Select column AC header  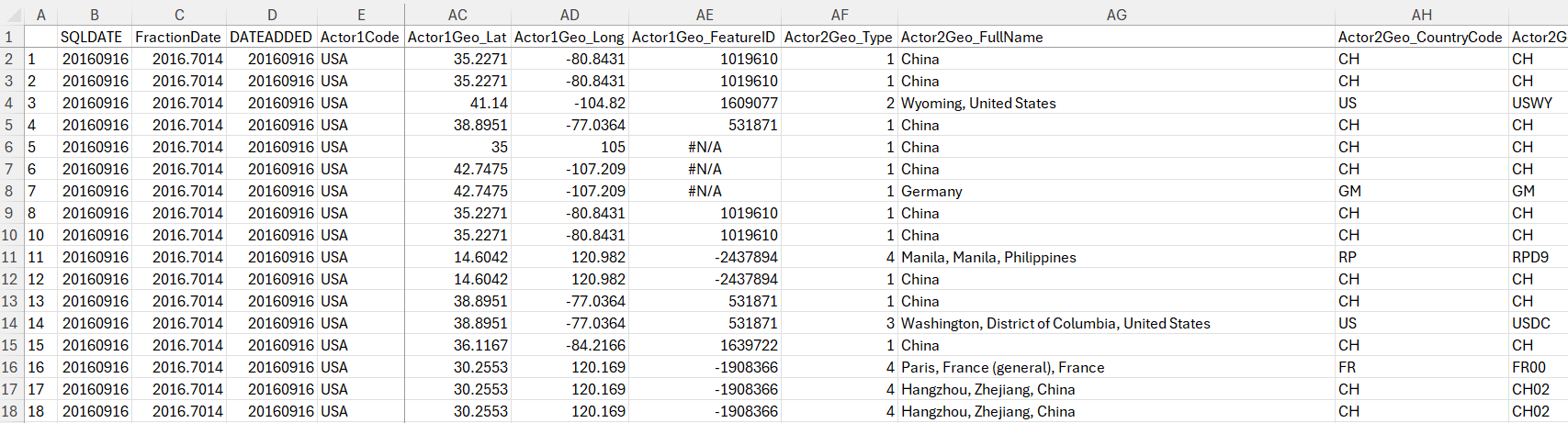(x=457, y=15)
